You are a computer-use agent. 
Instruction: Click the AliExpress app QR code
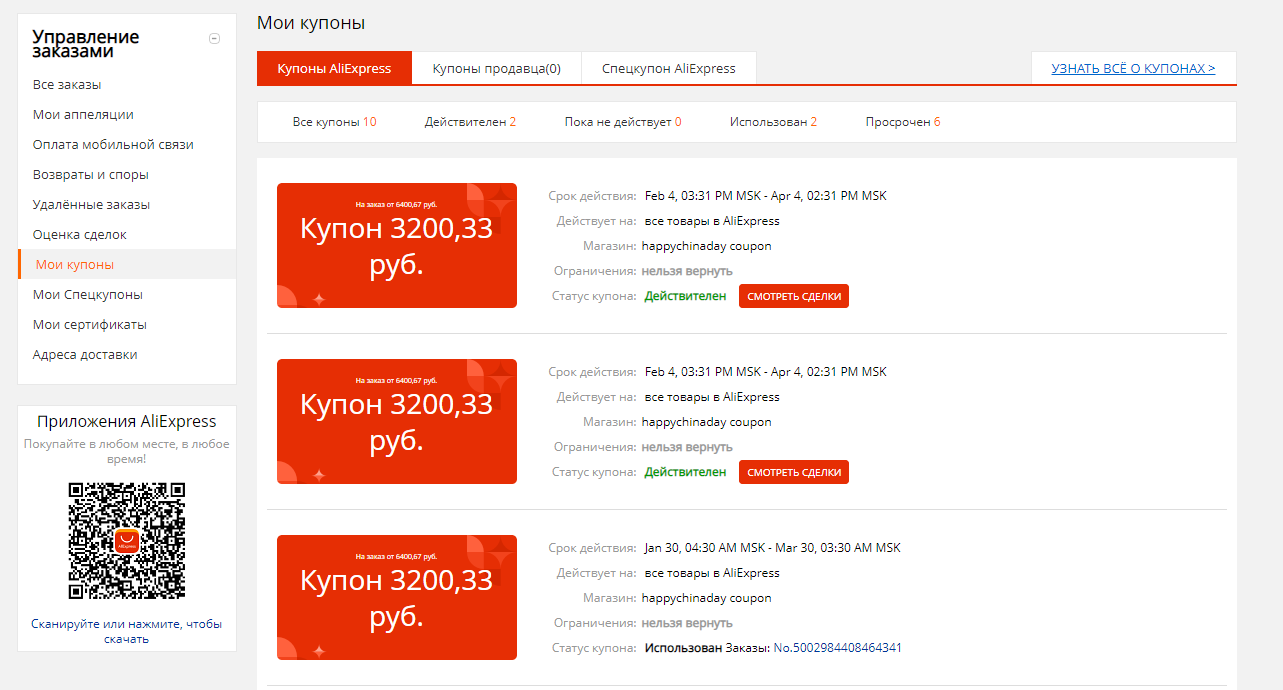point(127,541)
